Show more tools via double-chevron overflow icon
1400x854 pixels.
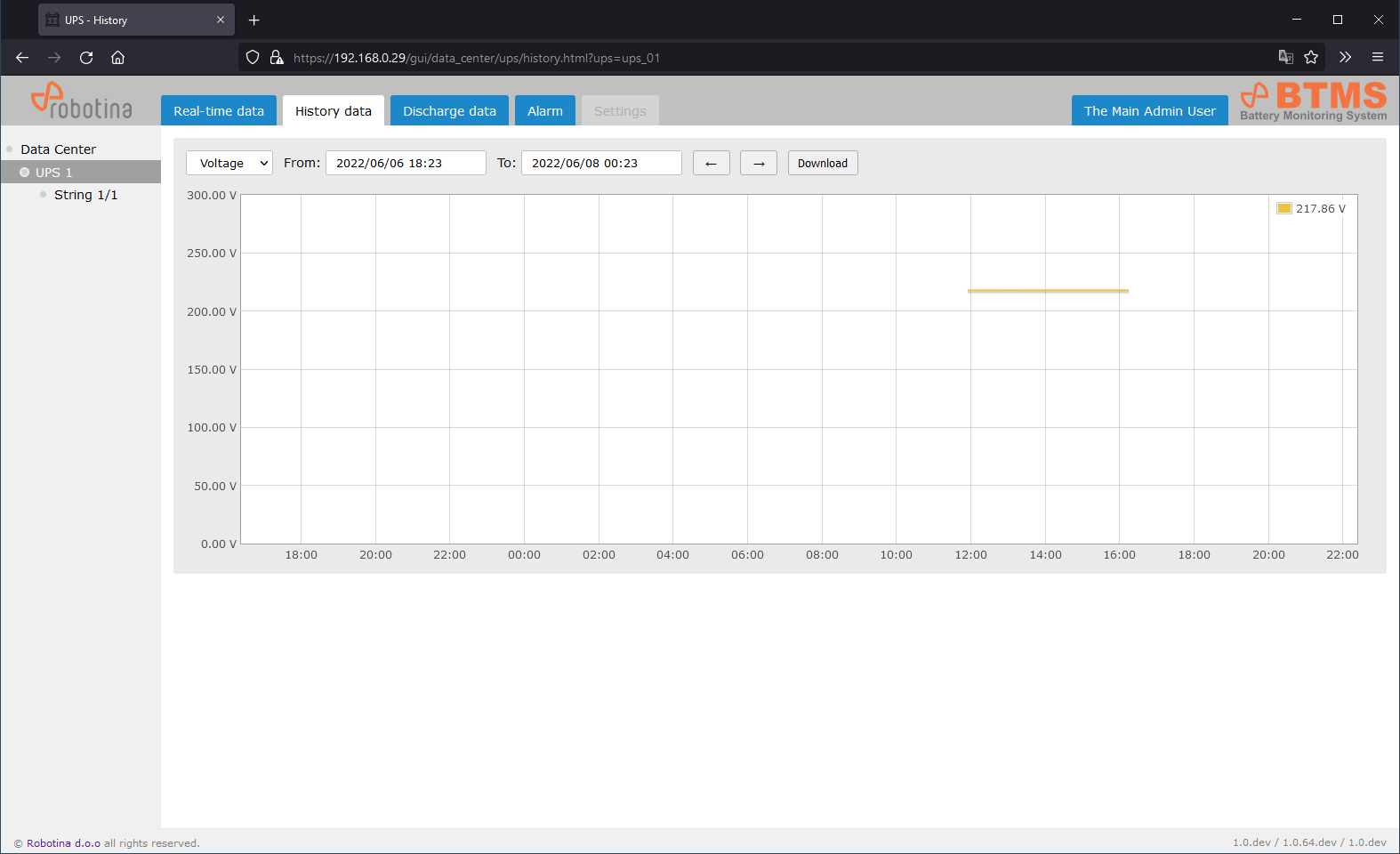pos(1345,58)
